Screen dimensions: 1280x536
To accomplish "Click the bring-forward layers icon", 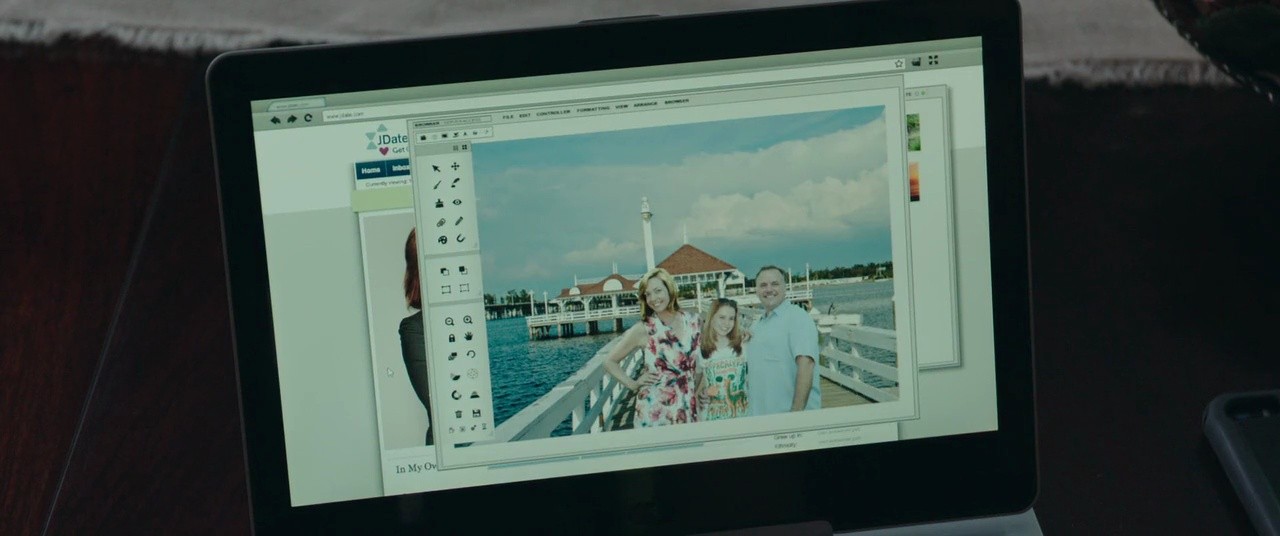I will [463, 270].
